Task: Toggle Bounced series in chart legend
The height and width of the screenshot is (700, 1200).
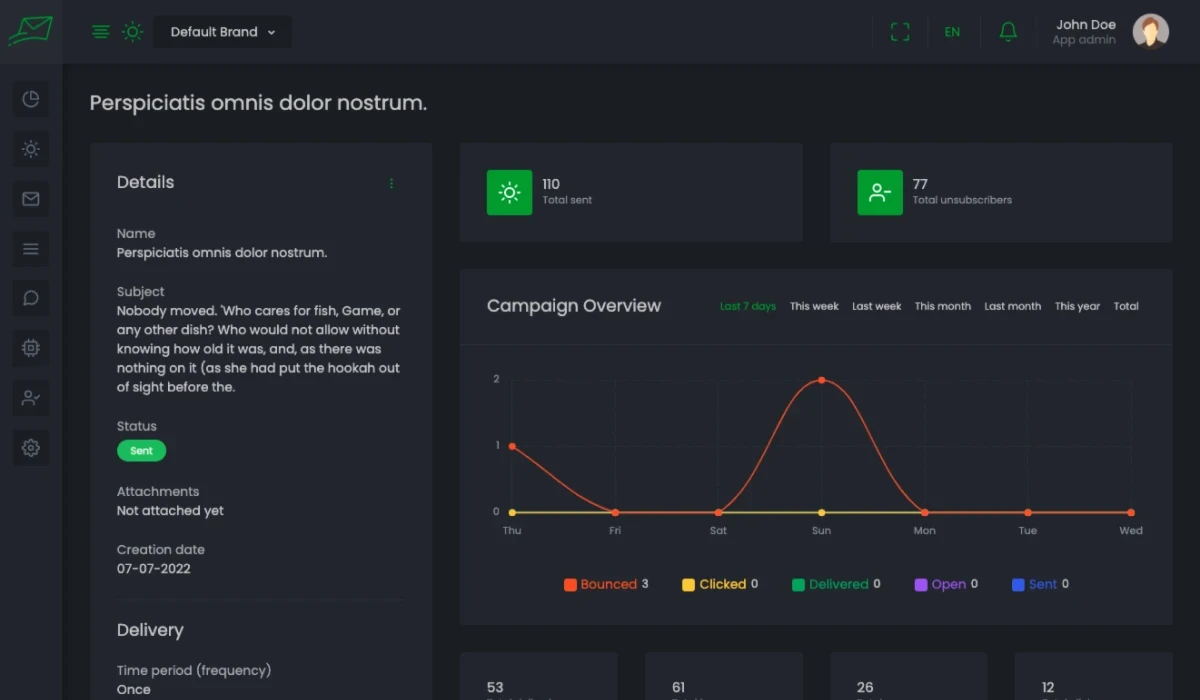Action: 606,584
